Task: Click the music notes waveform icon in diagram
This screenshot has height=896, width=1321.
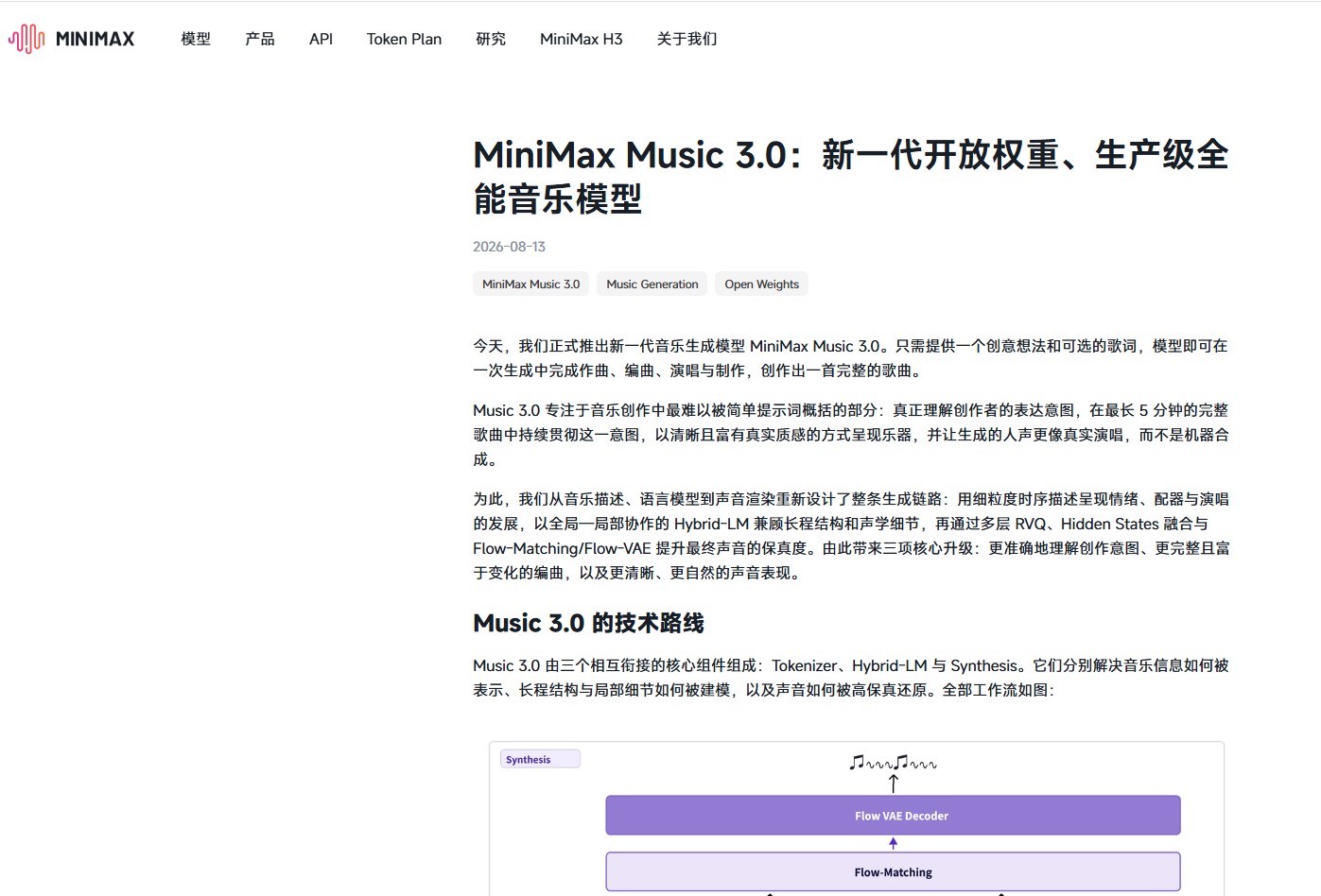Action: (893, 762)
